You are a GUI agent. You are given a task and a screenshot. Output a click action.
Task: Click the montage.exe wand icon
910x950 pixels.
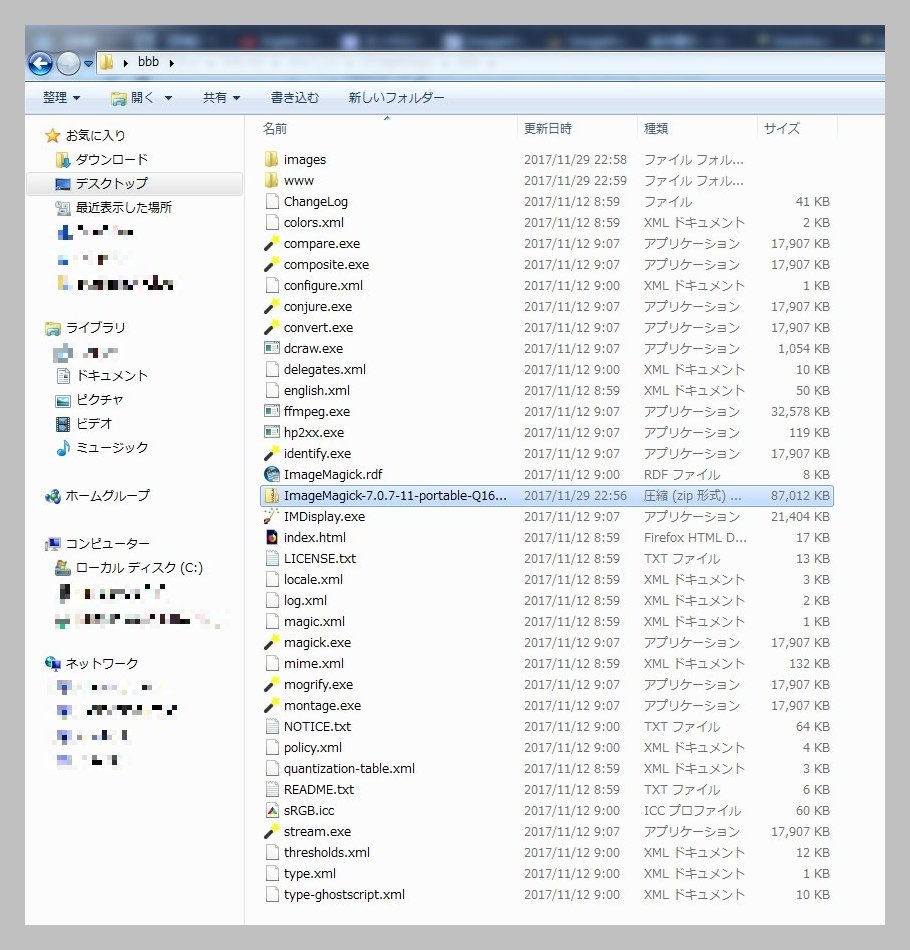coord(271,706)
